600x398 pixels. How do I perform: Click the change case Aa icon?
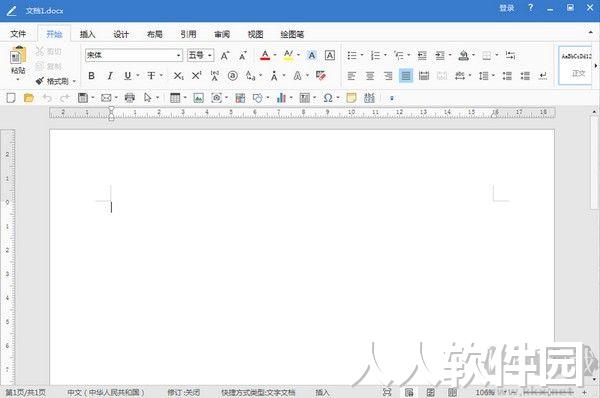250,76
